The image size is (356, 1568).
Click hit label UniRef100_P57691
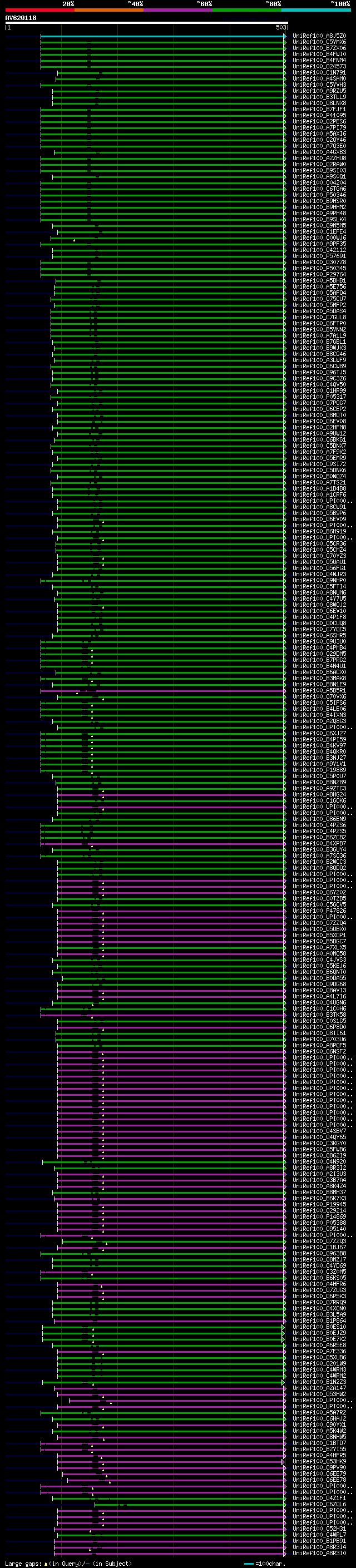tap(319, 256)
